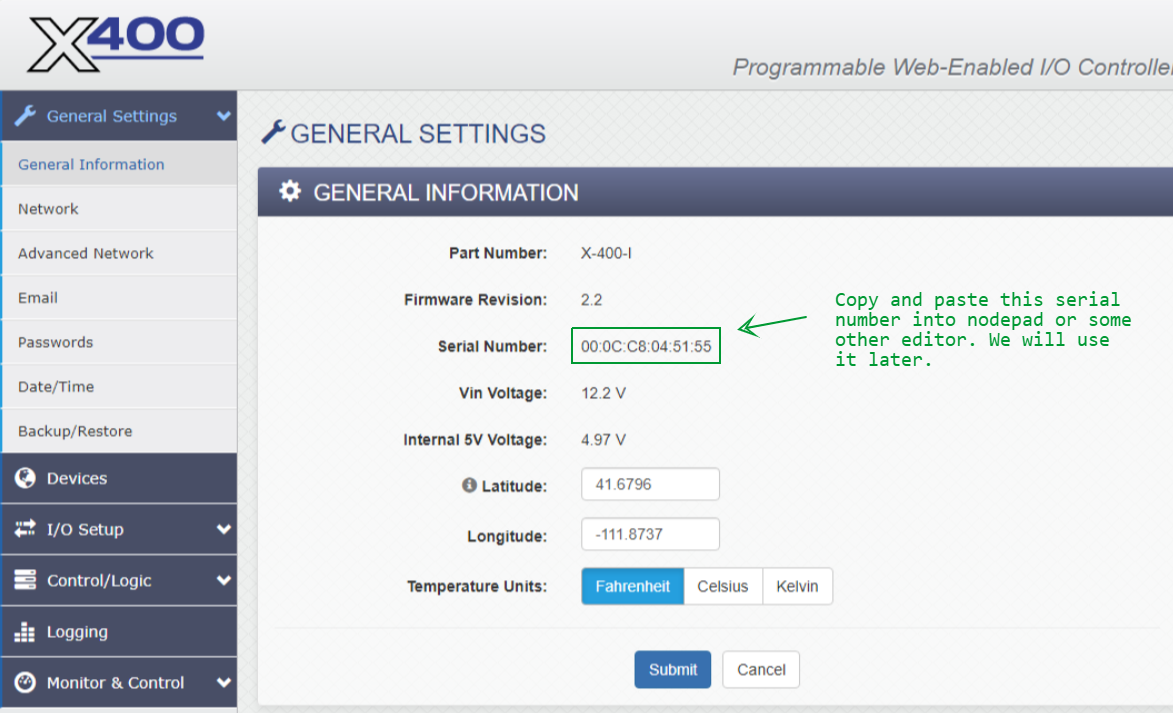Click the info icon next to Latitude
This screenshot has width=1173, height=713.
(471, 484)
